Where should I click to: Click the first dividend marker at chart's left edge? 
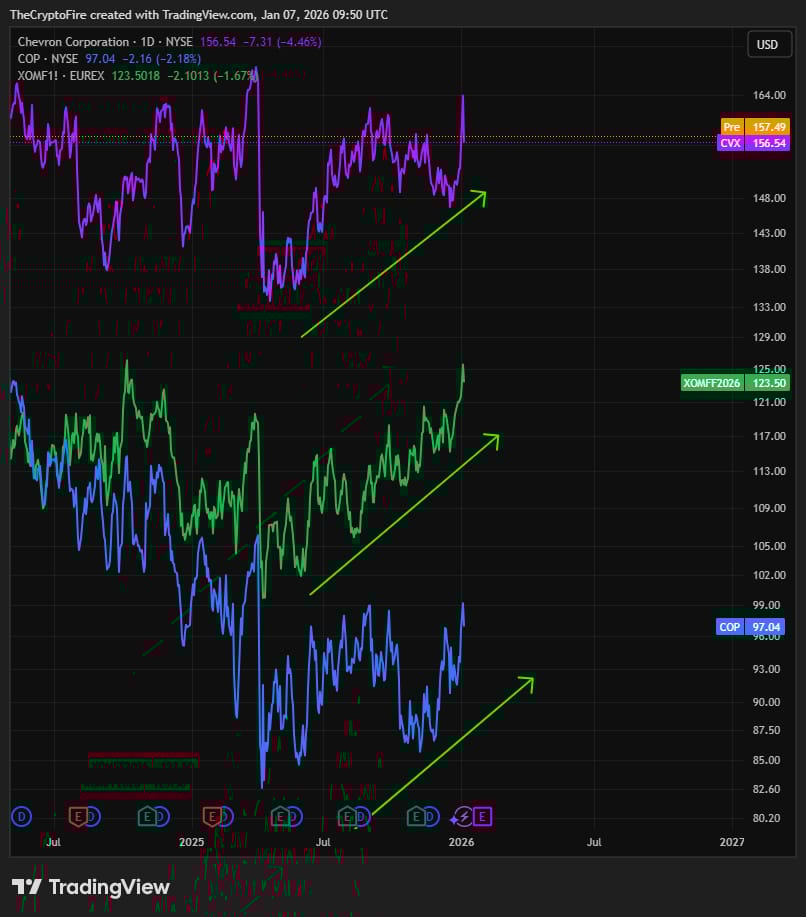click(22, 816)
